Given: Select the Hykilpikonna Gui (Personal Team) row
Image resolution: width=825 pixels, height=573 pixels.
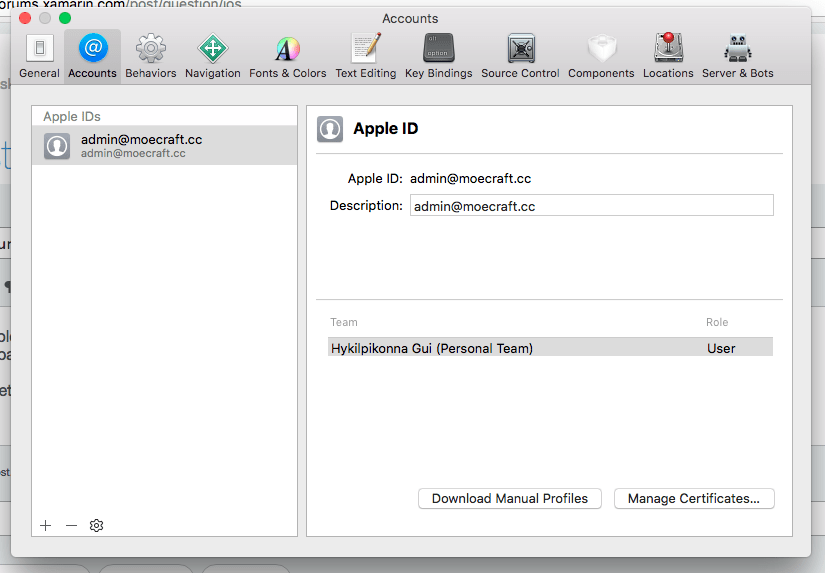Looking at the screenshot, I should click(x=550, y=347).
